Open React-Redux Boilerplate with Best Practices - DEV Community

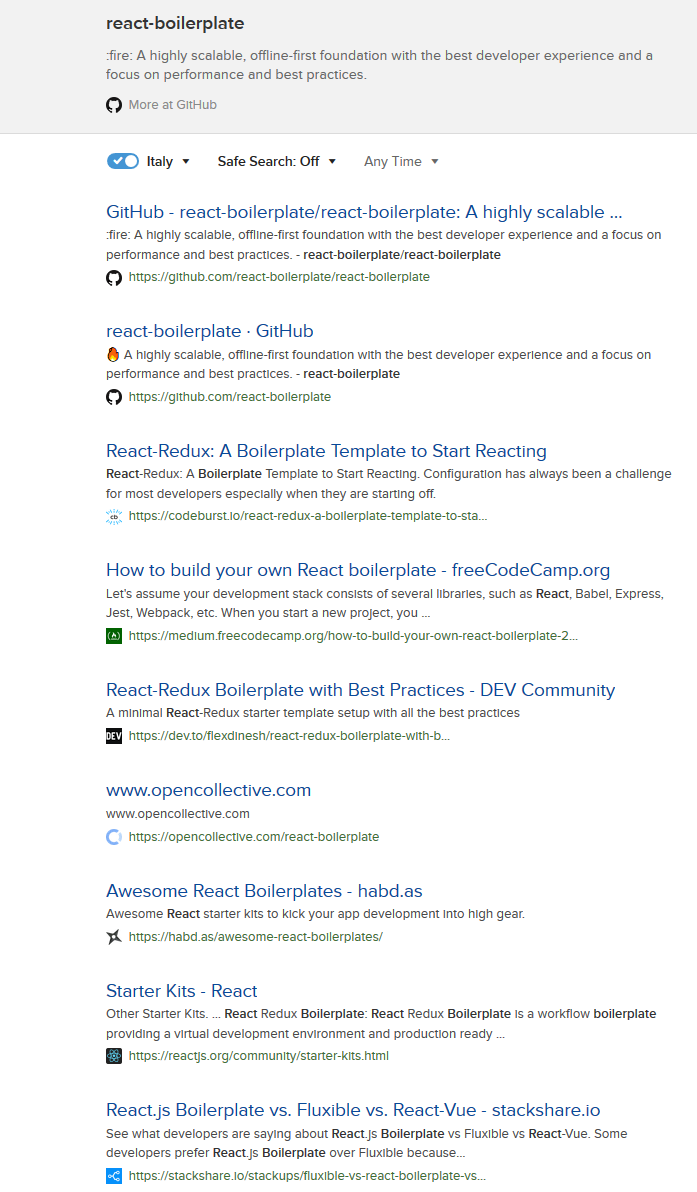click(x=360, y=690)
